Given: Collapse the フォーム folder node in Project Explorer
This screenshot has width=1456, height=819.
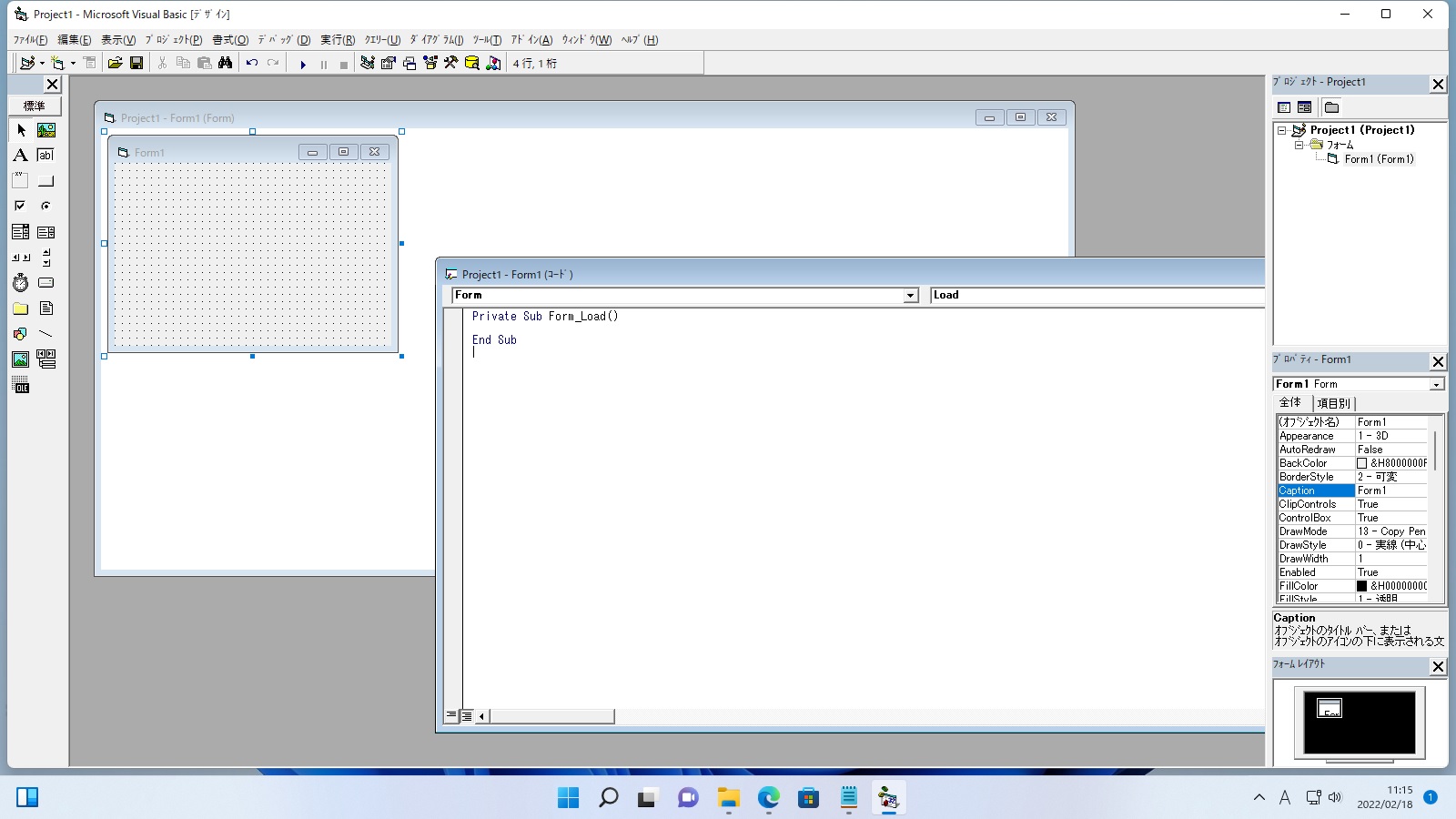Looking at the screenshot, I should (1299, 145).
